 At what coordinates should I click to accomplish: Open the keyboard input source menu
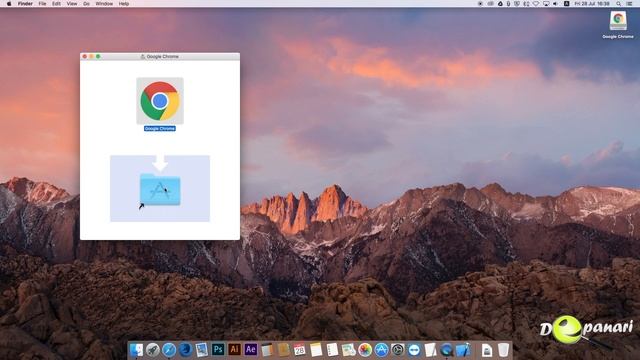[x=567, y=4]
